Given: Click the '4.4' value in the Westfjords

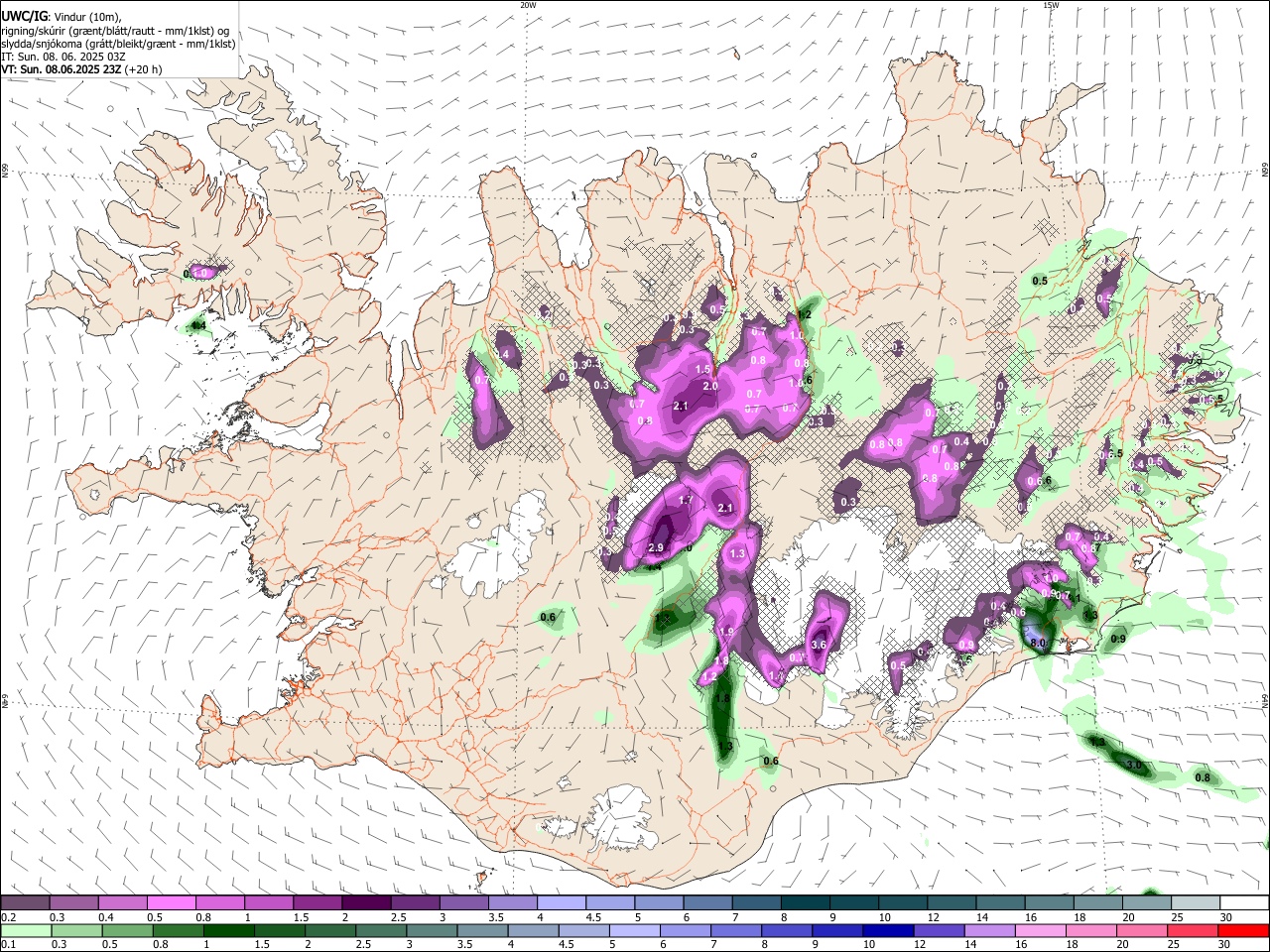Looking at the screenshot, I should pos(198,325).
